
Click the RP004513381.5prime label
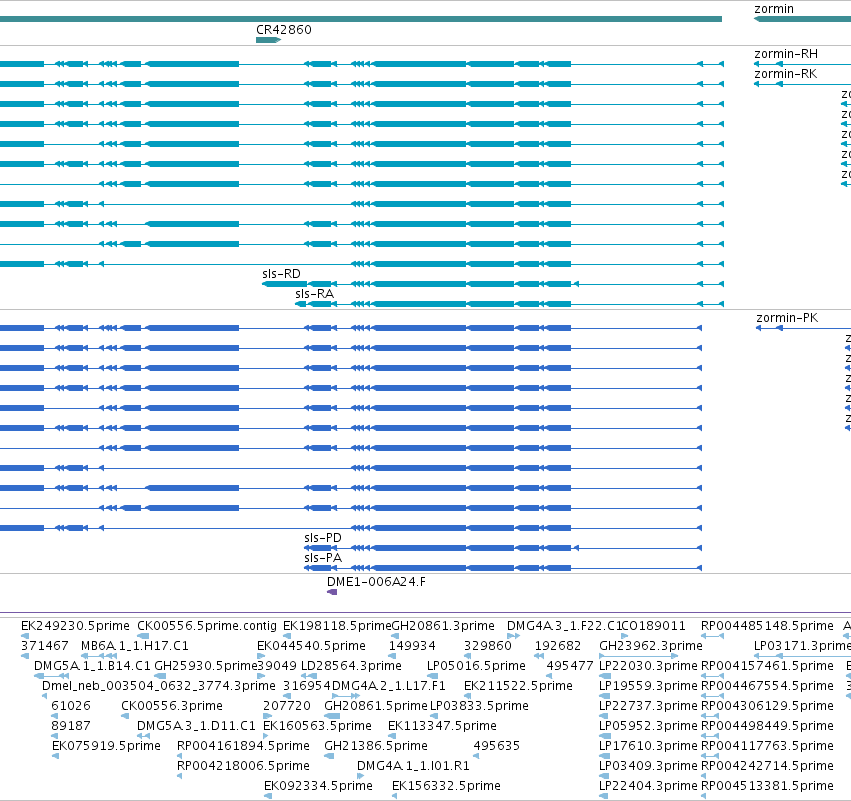(x=767, y=785)
